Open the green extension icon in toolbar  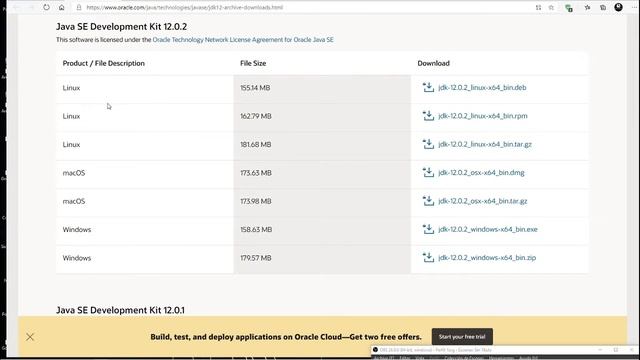tap(569, 8)
